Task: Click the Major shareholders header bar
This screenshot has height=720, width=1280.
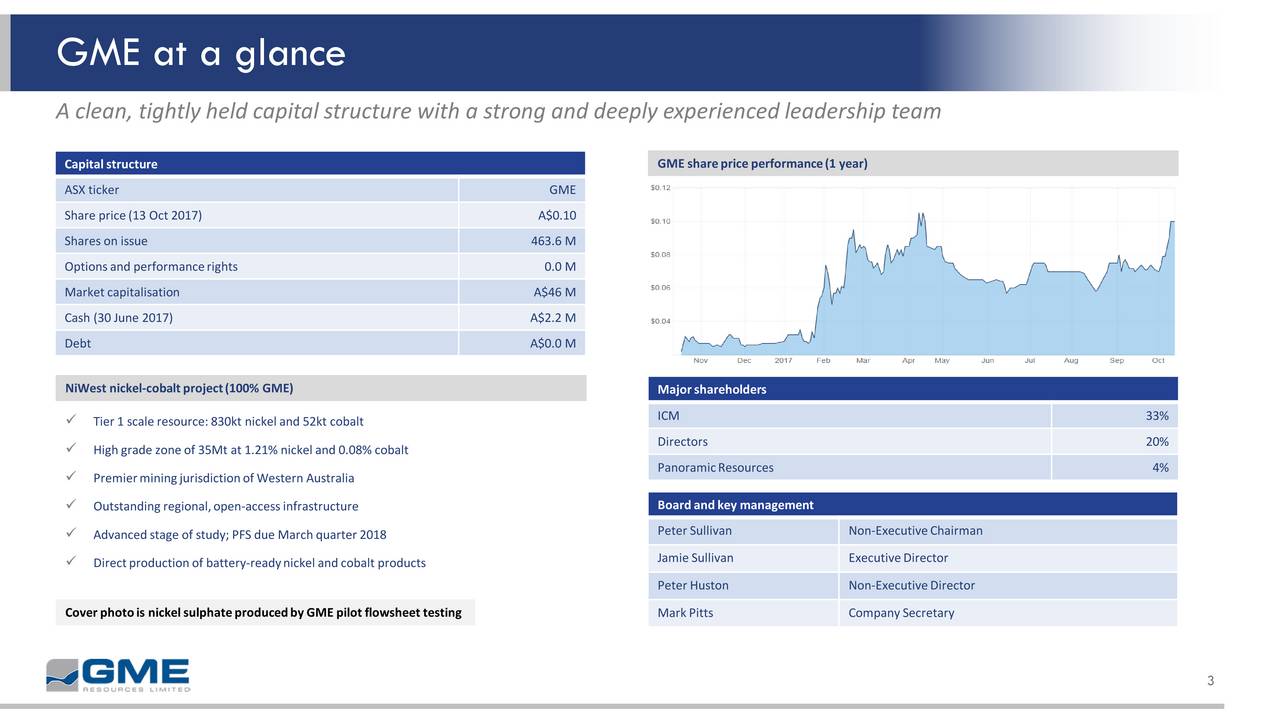Action: tap(912, 389)
